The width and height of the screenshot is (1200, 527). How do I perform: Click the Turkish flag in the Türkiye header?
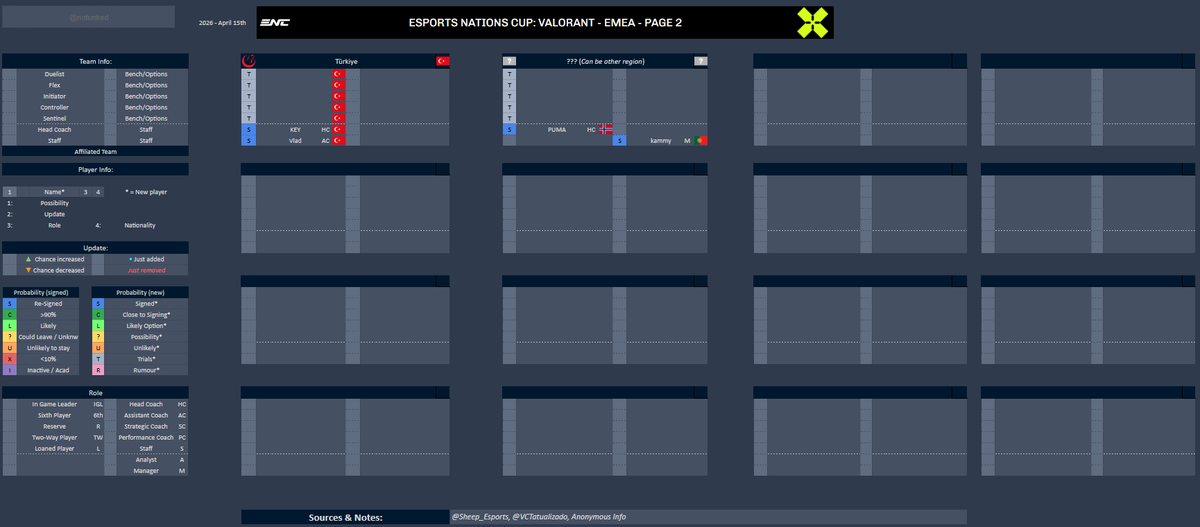(x=442, y=61)
